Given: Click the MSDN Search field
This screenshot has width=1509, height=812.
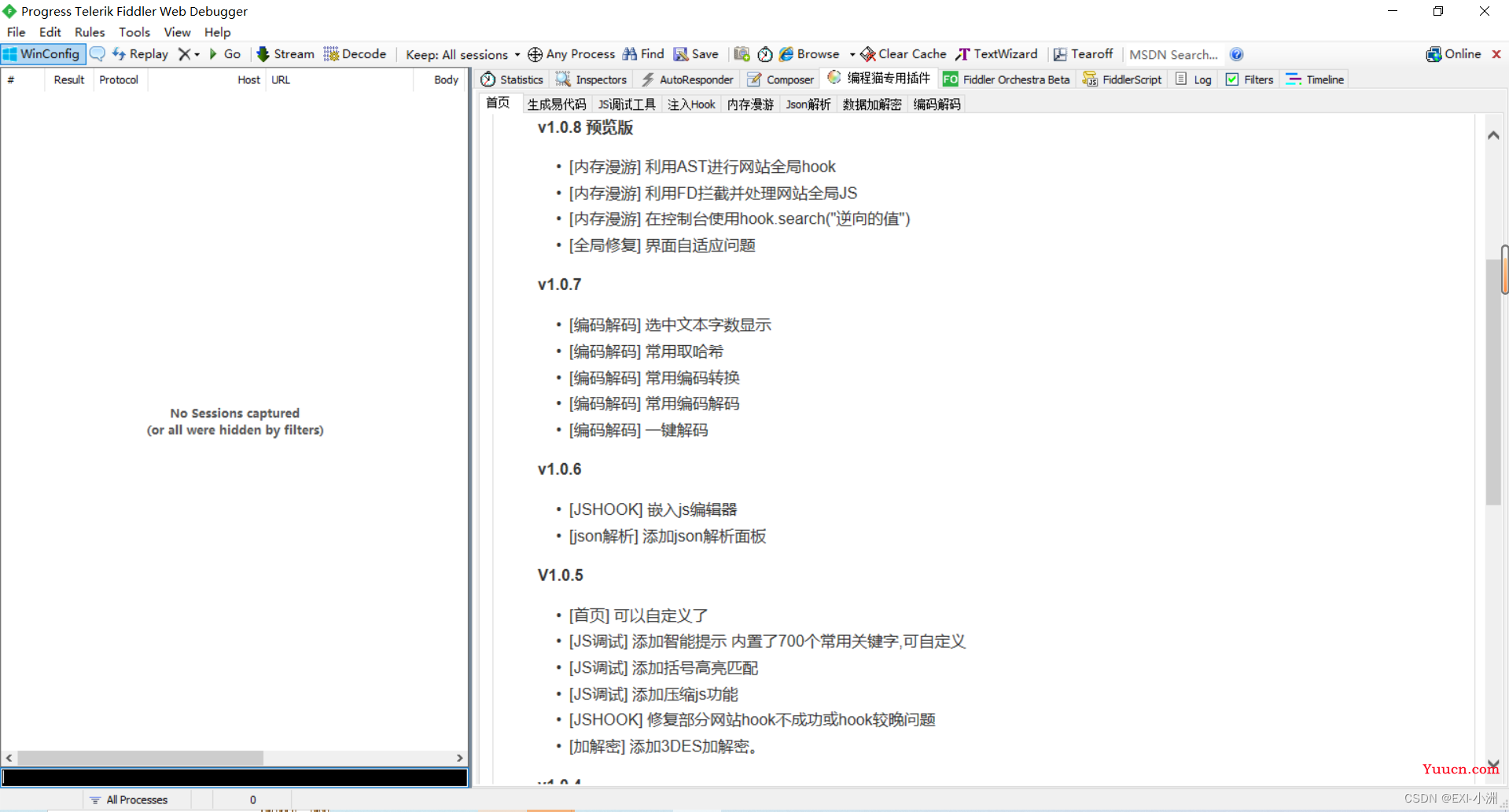Looking at the screenshot, I should point(1173,54).
